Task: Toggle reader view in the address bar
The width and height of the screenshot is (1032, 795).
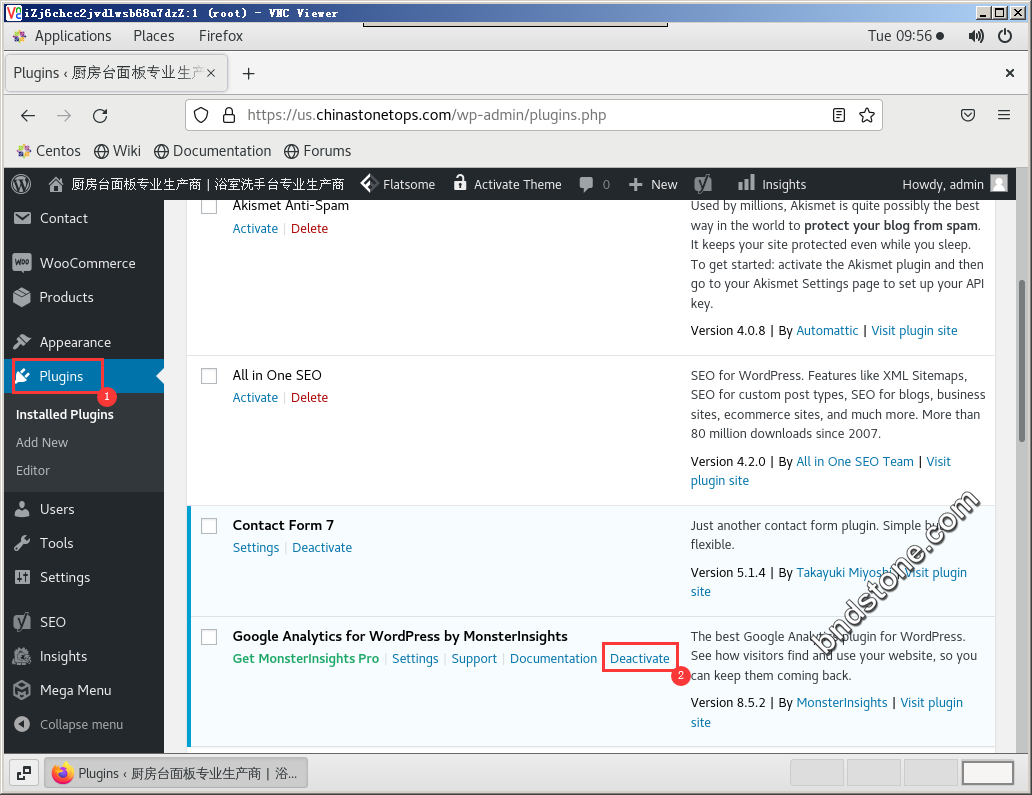Action: point(838,115)
